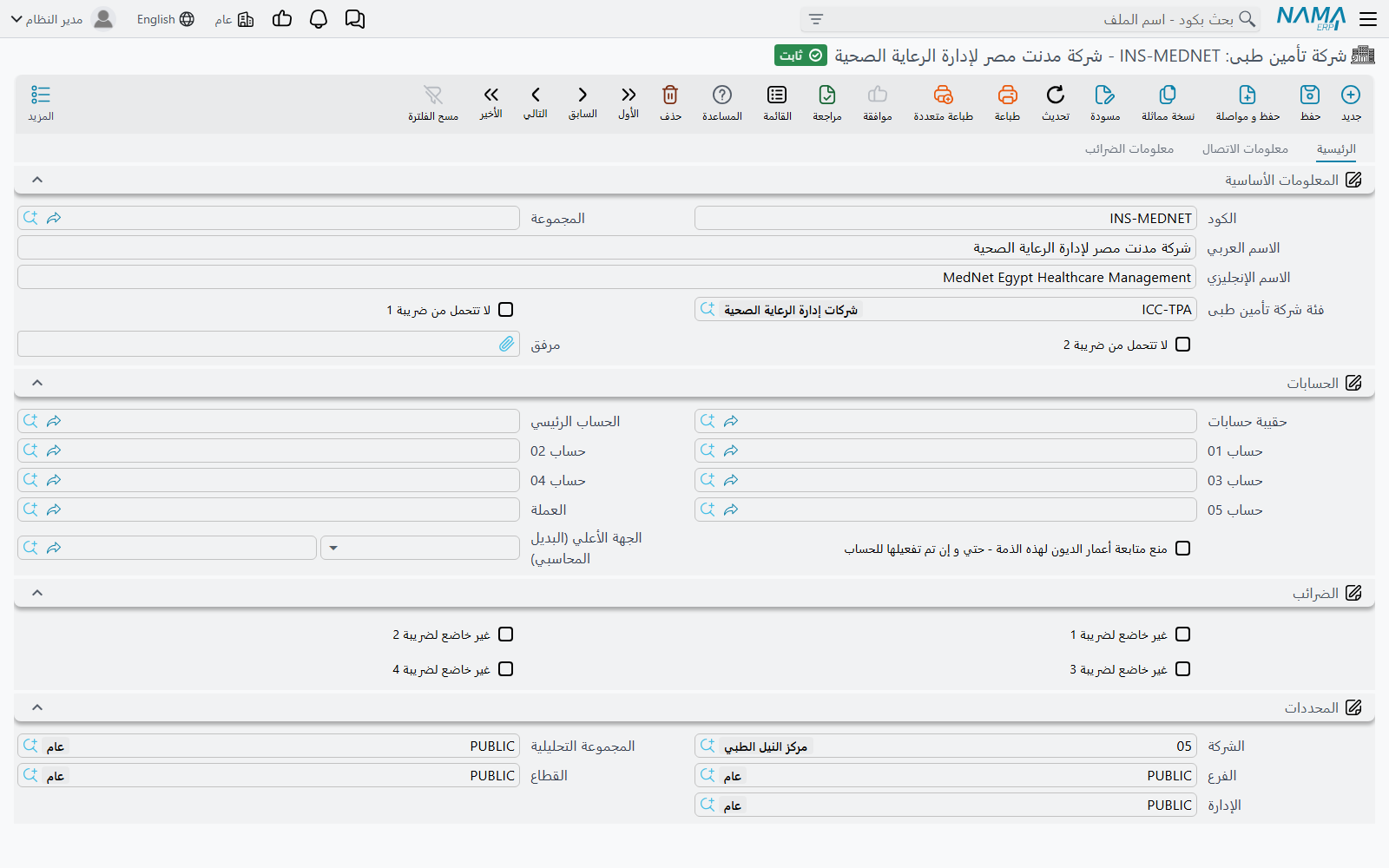Open lookup for العملة field

[30, 510]
